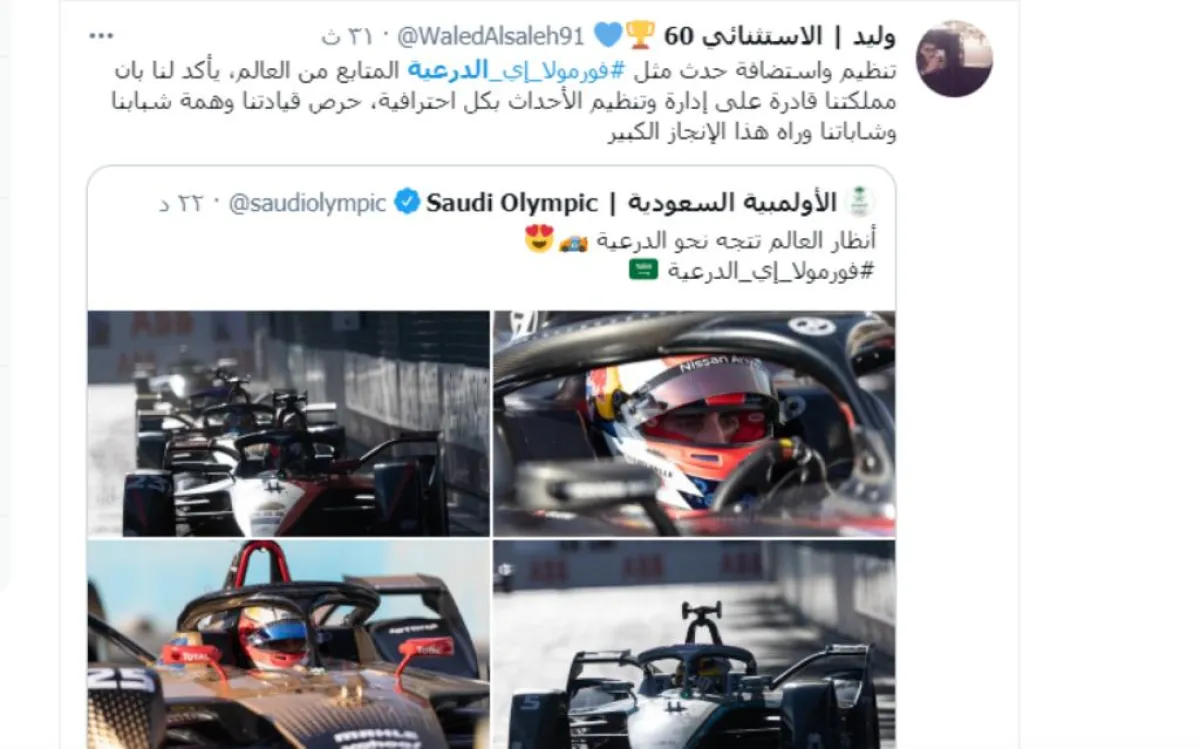This screenshot has height=749, width=1200.
Task: Open Waled's round profile avatar
Action: [954, 58]
